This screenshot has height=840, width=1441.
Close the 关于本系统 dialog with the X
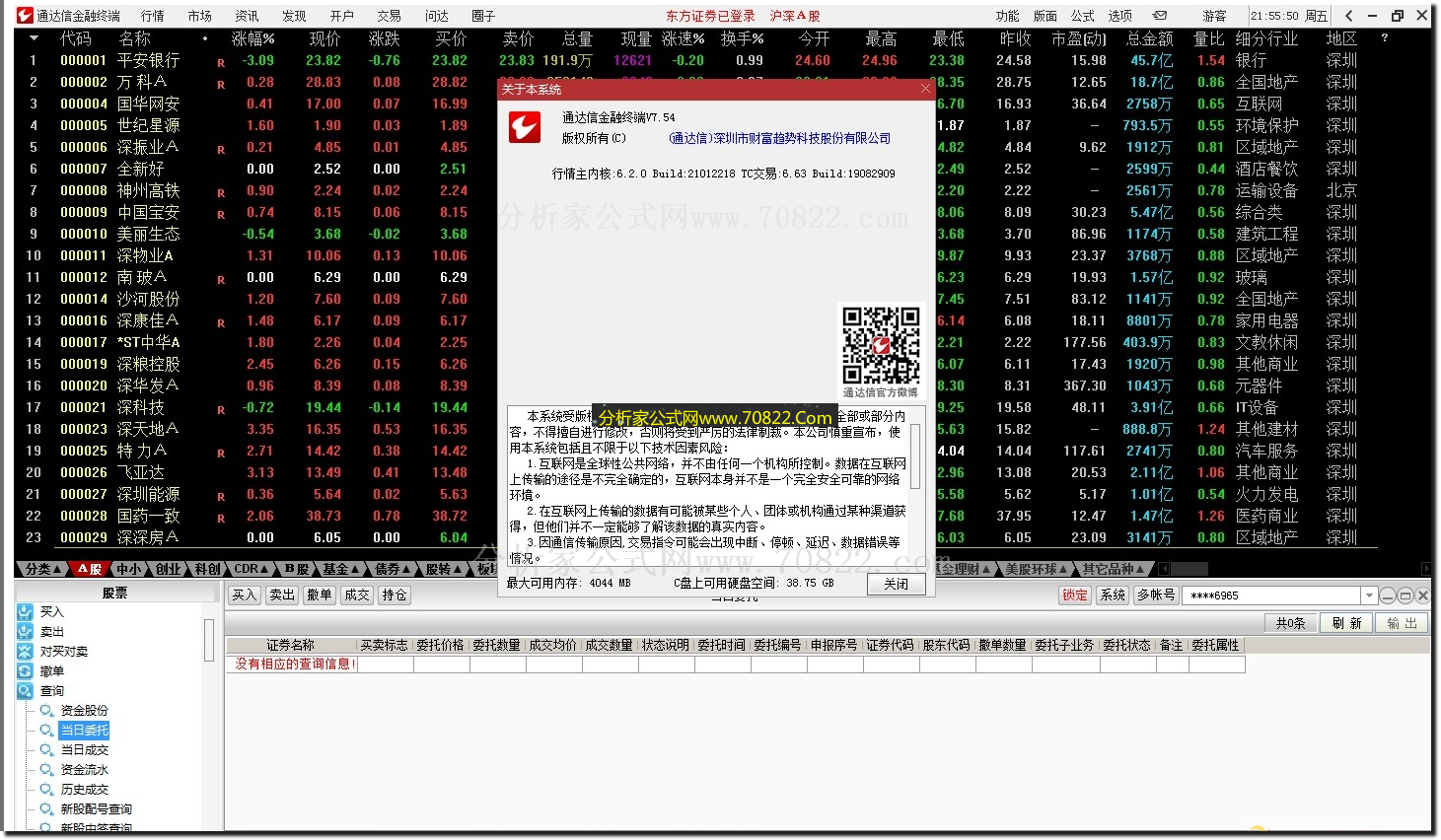tap(924, 89)
